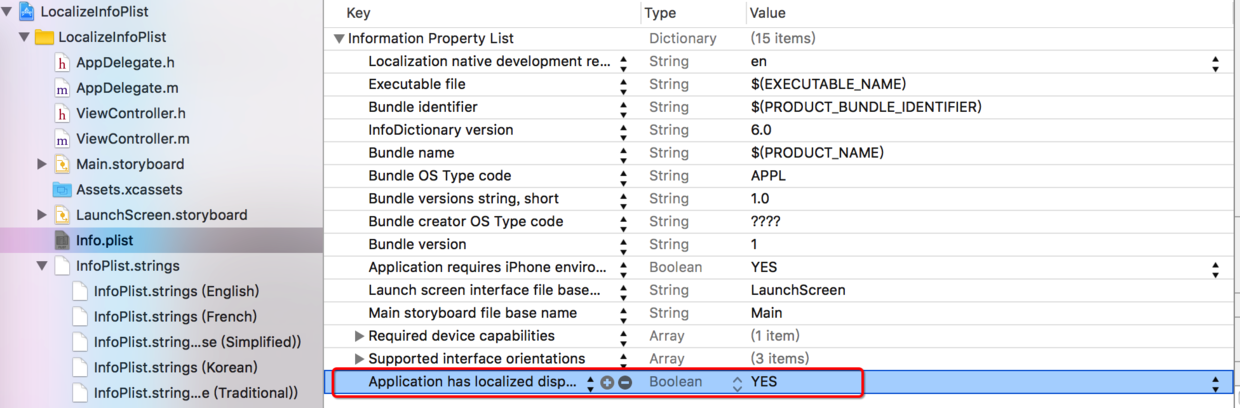Toggle the iPhone environment YES value stepper
Viewport: 1240px width, 408px height.
[x=1215, y=269]
